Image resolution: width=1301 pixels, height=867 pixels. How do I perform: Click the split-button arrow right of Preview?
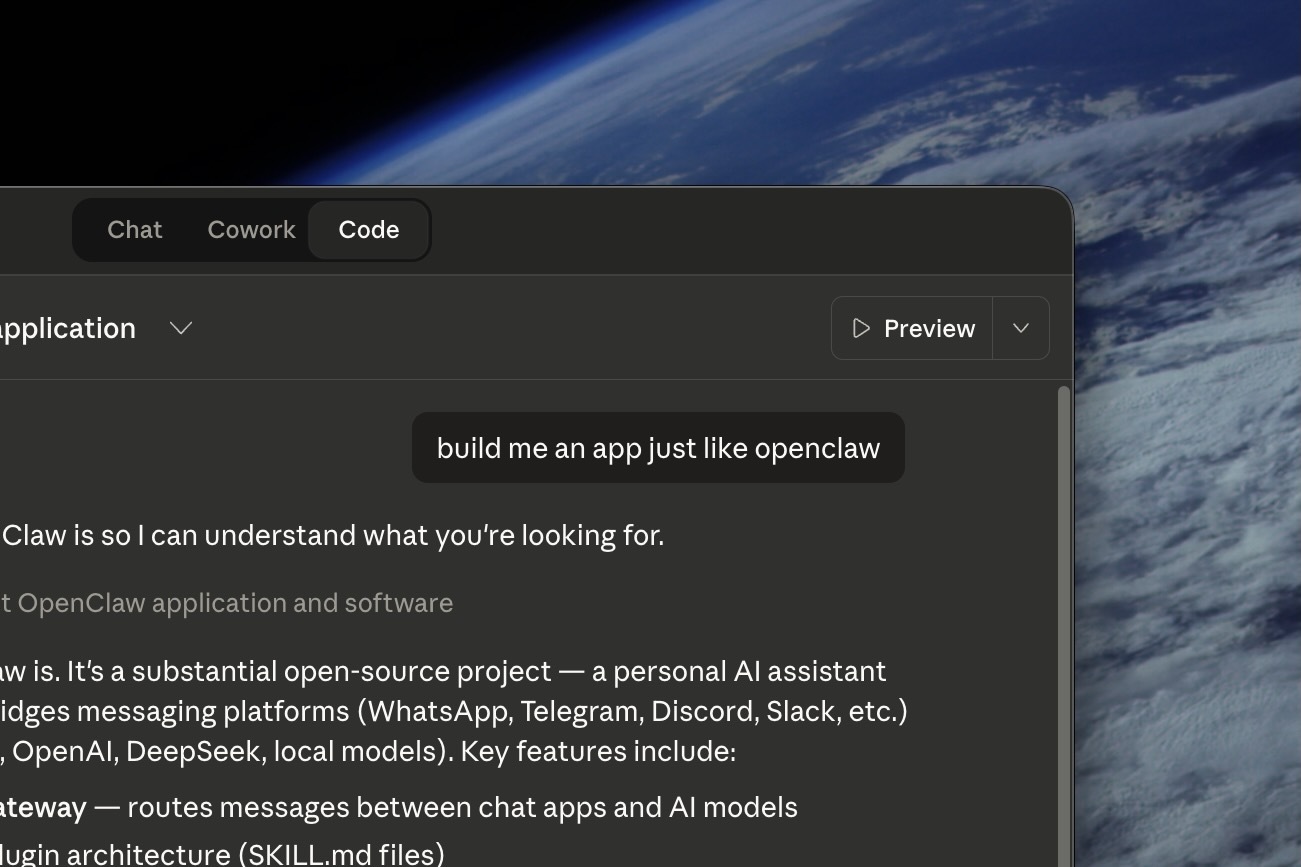click(1020, 328)
